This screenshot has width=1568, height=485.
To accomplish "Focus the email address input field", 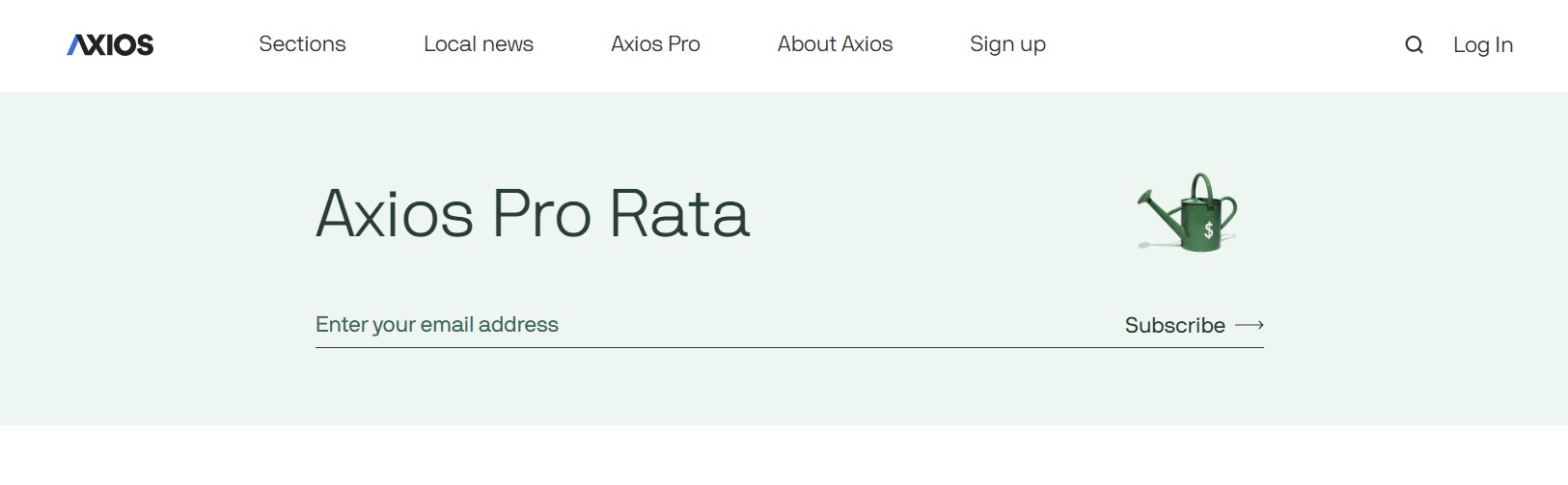I will coord(710,325).
